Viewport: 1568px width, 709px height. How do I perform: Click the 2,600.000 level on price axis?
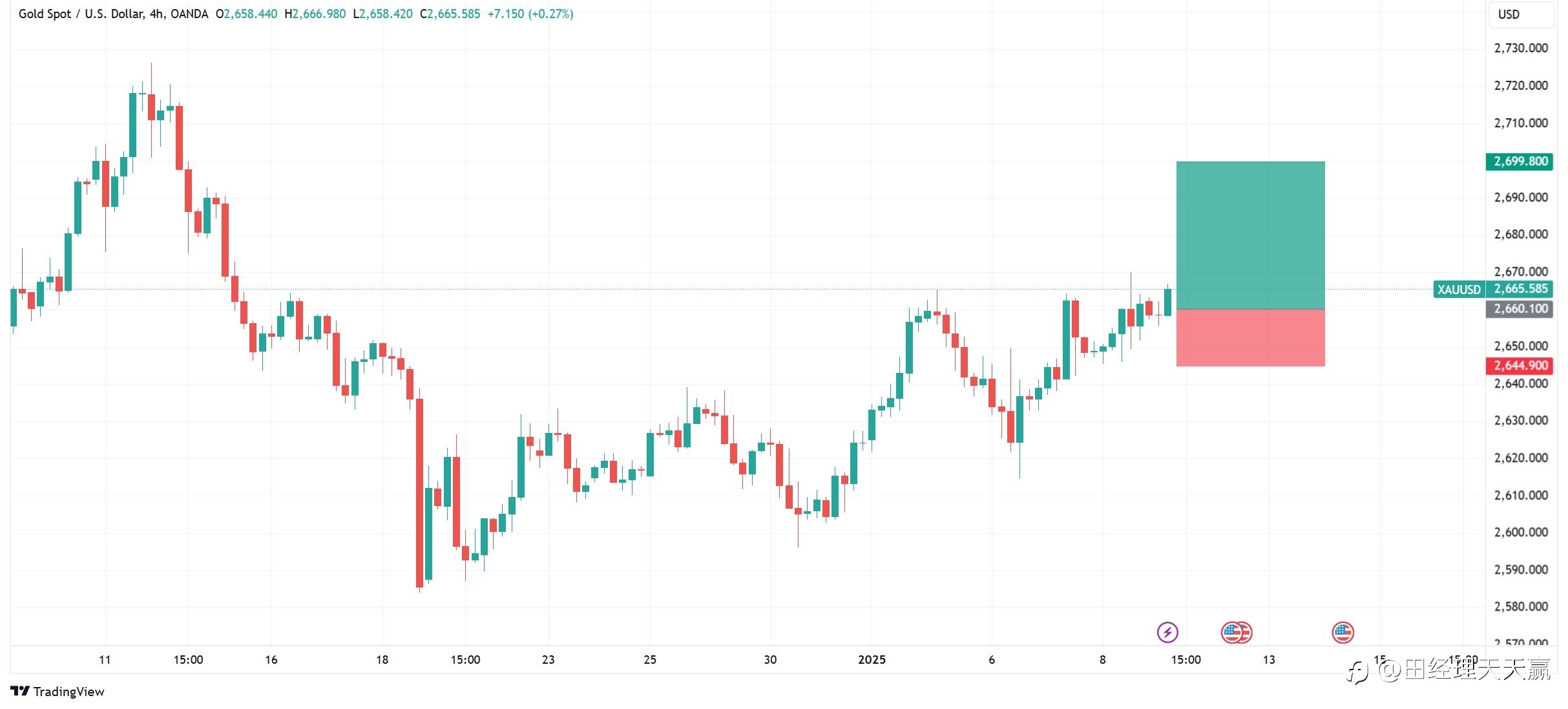[x=1521, y=532]
